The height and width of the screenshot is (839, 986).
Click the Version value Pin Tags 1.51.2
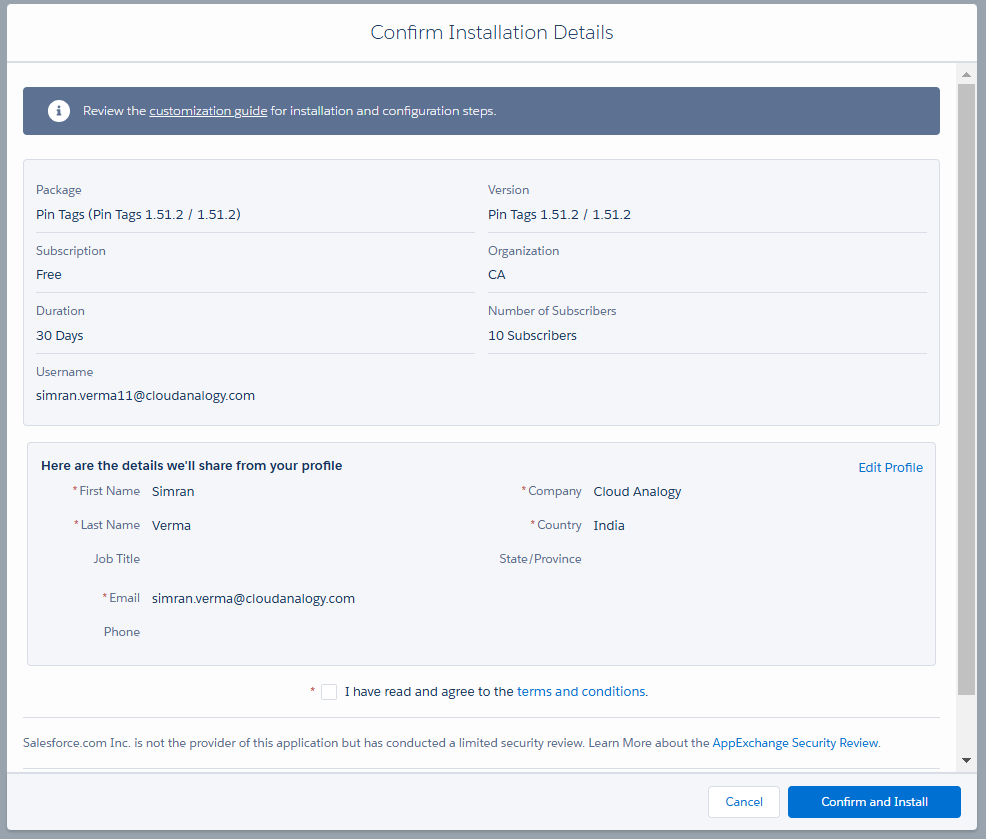tap(559, 215)
